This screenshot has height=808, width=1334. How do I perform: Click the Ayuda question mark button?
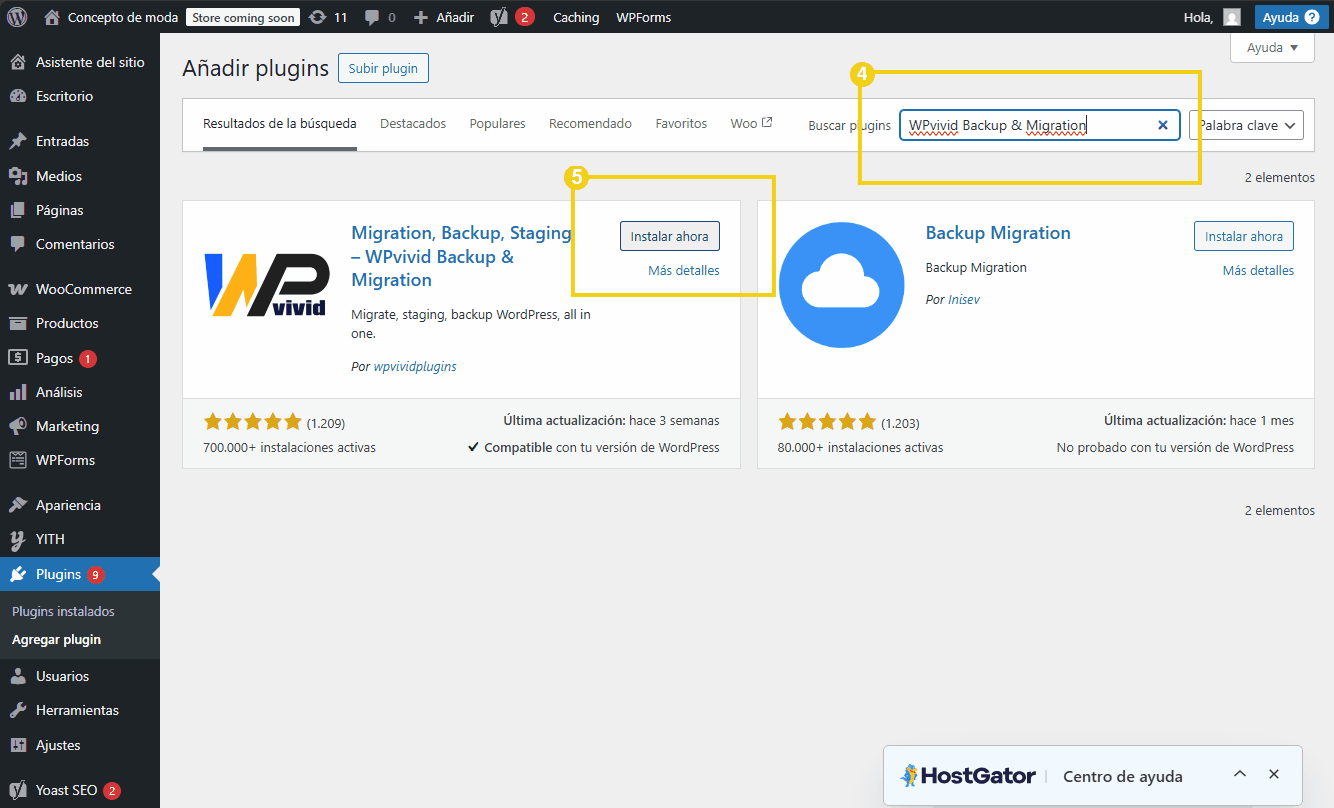[1291, 17]
